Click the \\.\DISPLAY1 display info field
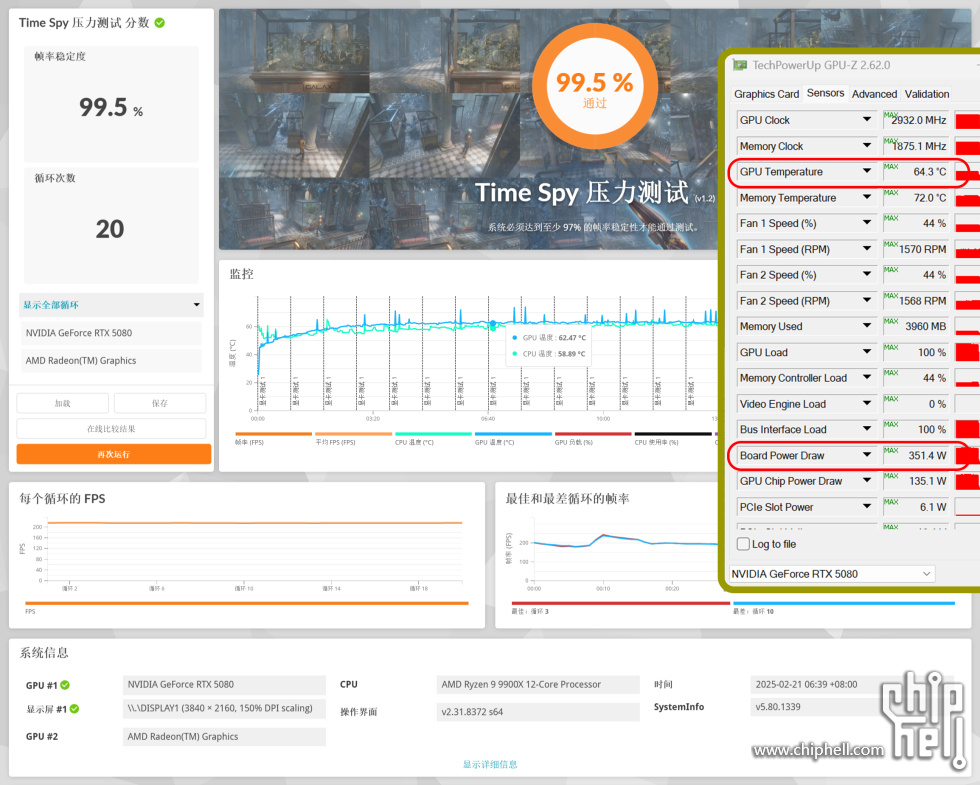 coord(224,708)
